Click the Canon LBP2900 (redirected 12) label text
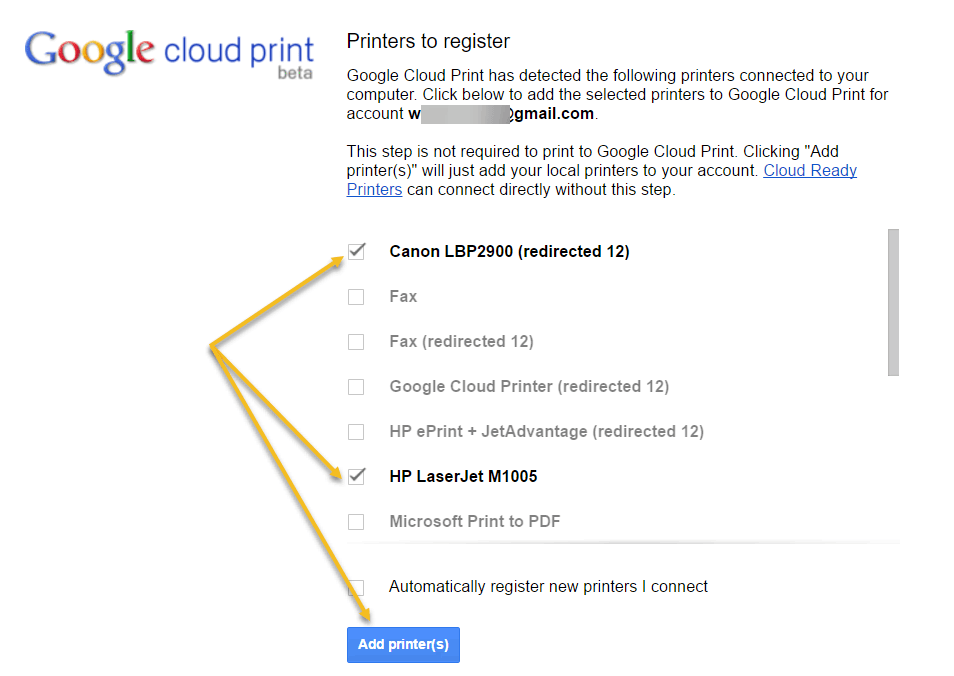This screenshot has width=954, height=676. (509, 252)
